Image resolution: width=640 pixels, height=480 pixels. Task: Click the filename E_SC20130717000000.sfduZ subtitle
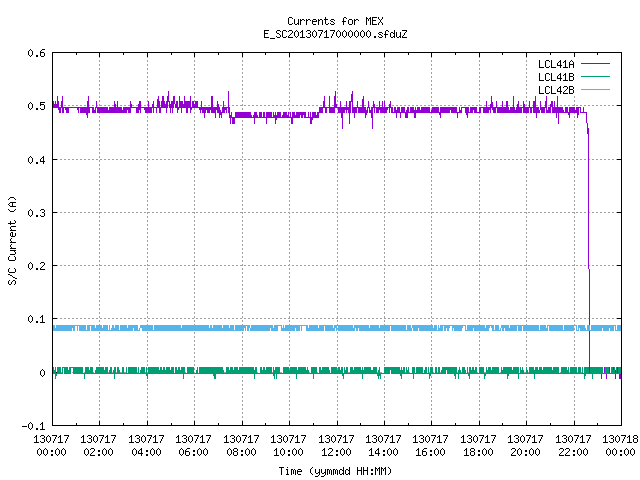tap(335, 34)
